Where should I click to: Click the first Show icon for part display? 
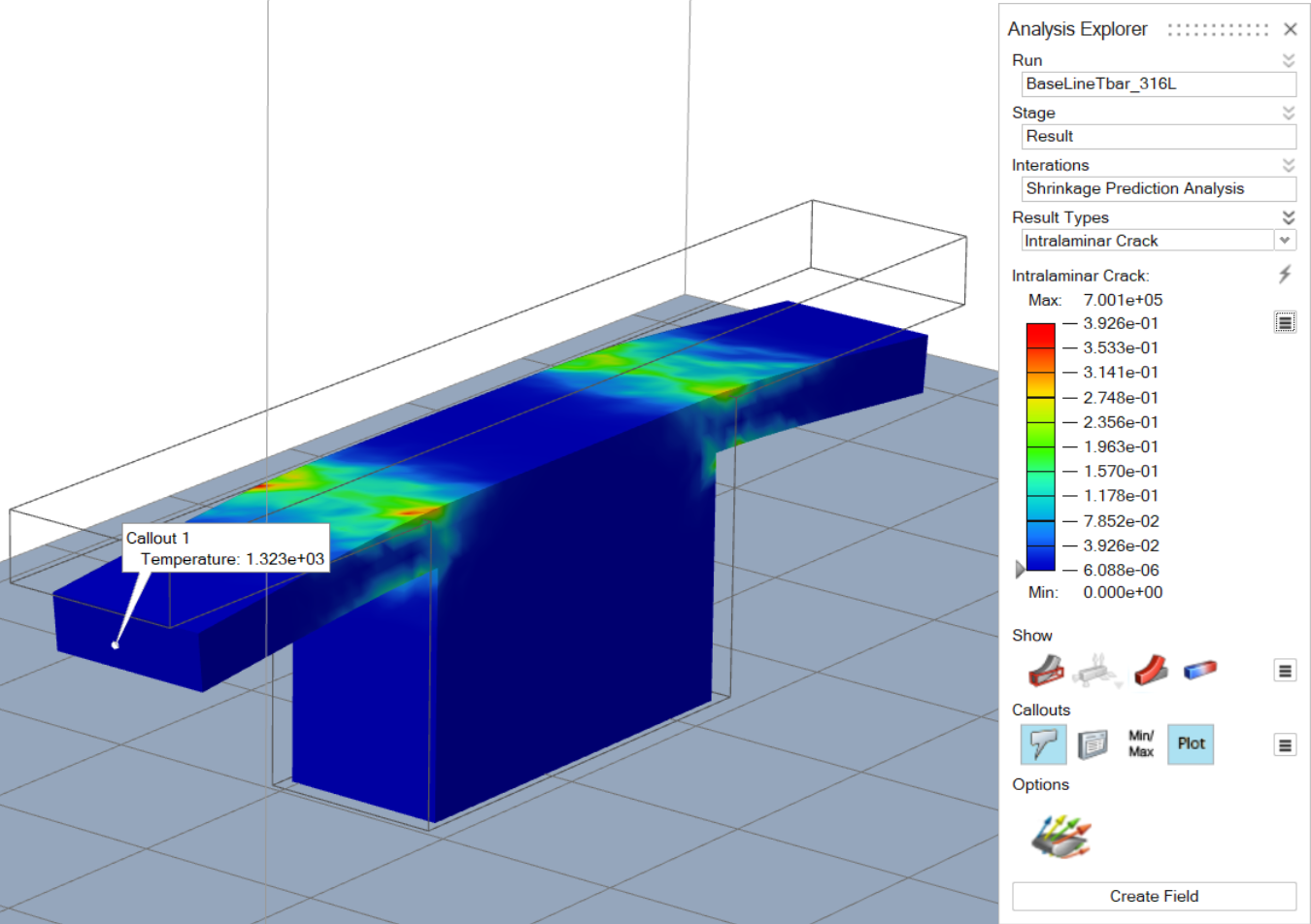(x=1046, y=671)
